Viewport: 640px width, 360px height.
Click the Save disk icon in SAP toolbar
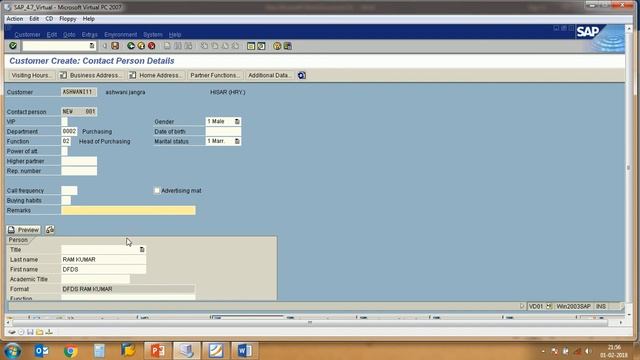[x=115, y=46]
